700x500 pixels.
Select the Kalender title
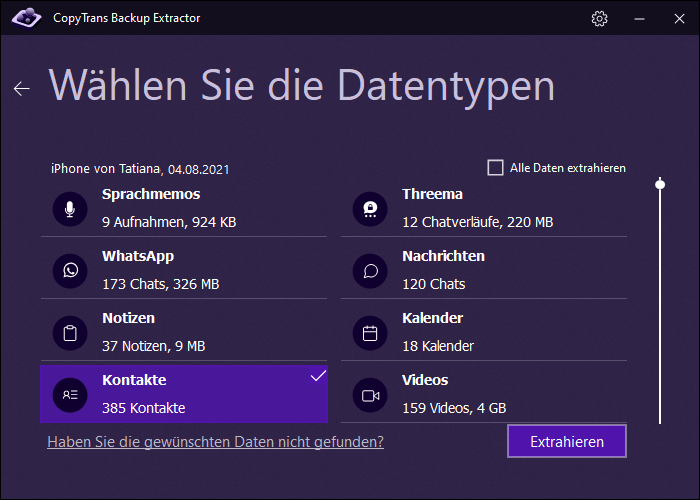tap(432, 318)
